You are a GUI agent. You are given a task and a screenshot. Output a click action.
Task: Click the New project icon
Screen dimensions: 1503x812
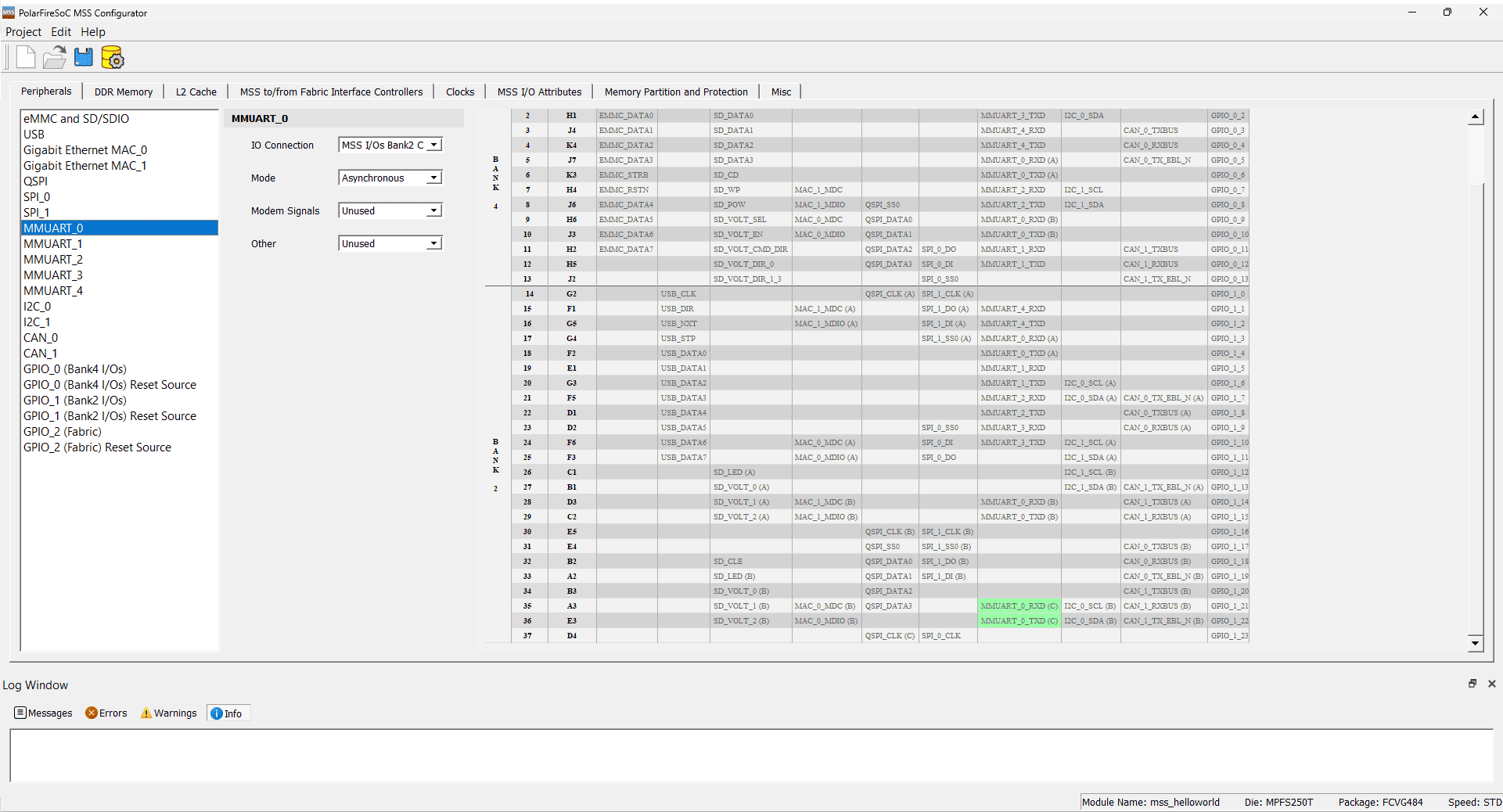pos(26,57)
